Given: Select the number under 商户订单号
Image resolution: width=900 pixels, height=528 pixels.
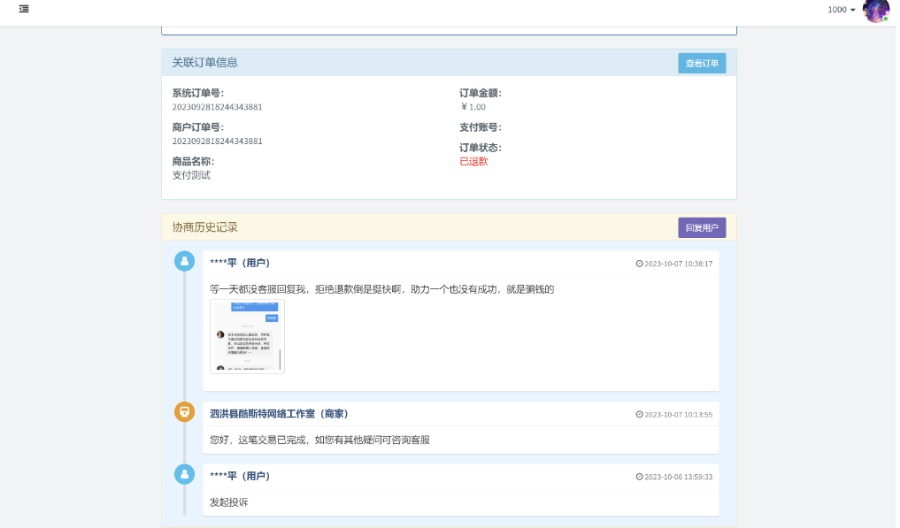Looking at the screenshot, I should [217, 141].
